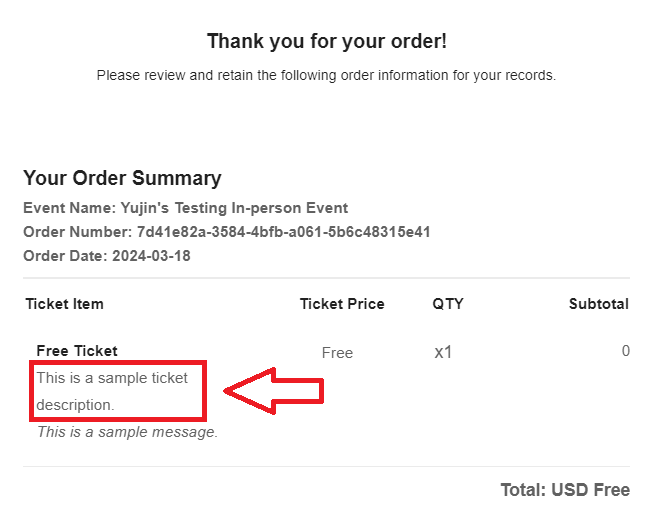Click the Total: USD Free text

pyautogui.click(x=565, y=490)
